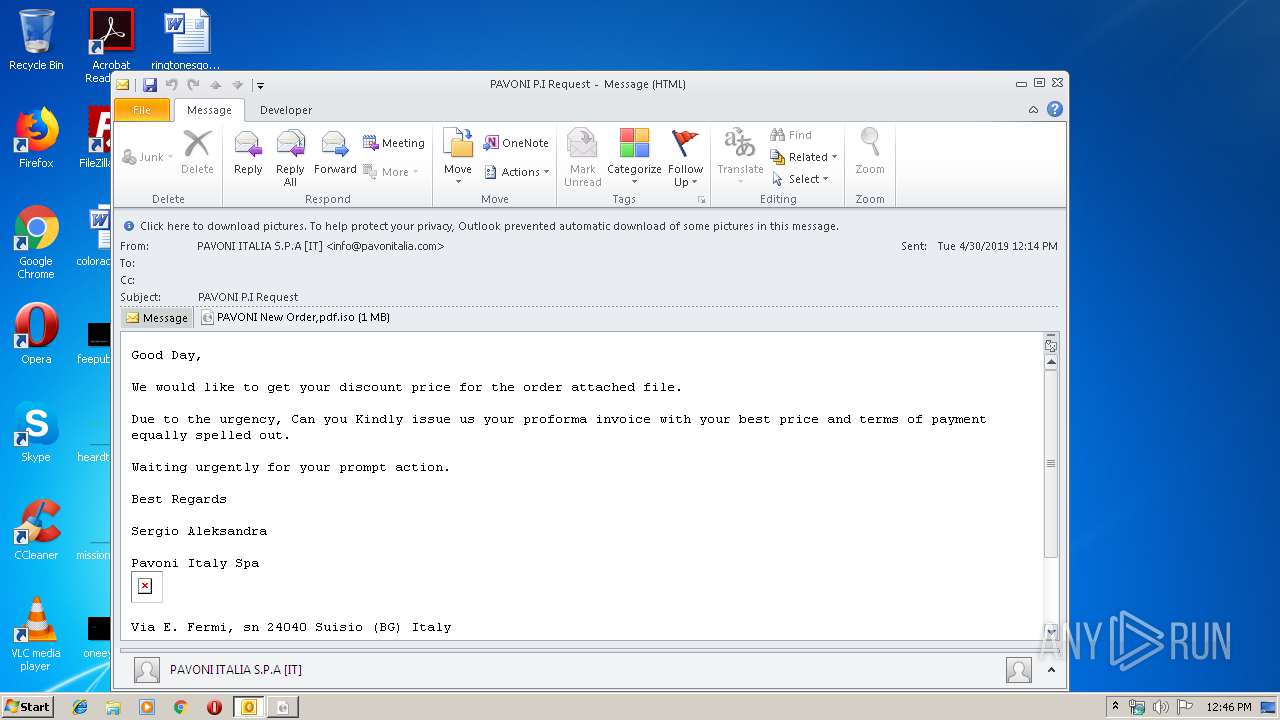Open Acrobat Reader desktop shortcut
The image size is (1280, 720).
click(x=111, y=45)
